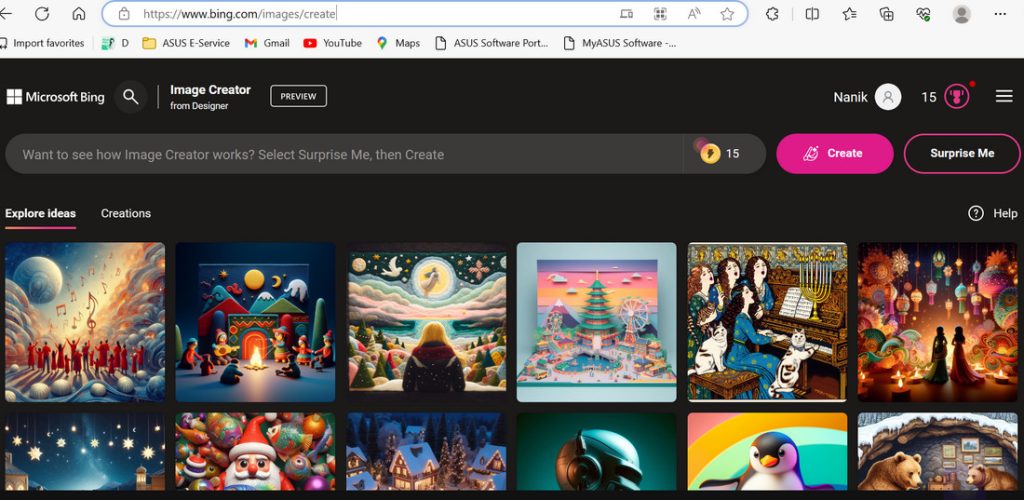This screenshot has width=1024, height=500.
Task: Open the musical notes choir thumbnail
Action: [85, 322]
